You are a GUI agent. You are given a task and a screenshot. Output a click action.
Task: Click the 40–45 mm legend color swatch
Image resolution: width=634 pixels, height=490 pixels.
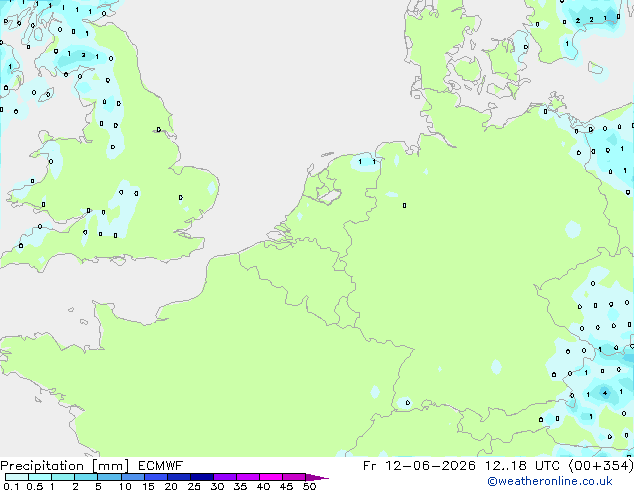(271, 477)
